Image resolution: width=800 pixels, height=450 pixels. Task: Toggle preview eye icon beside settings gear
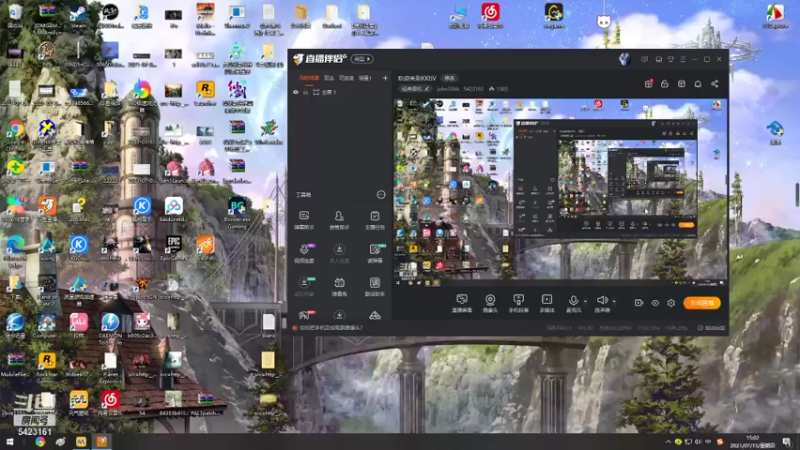coord(655,303)
